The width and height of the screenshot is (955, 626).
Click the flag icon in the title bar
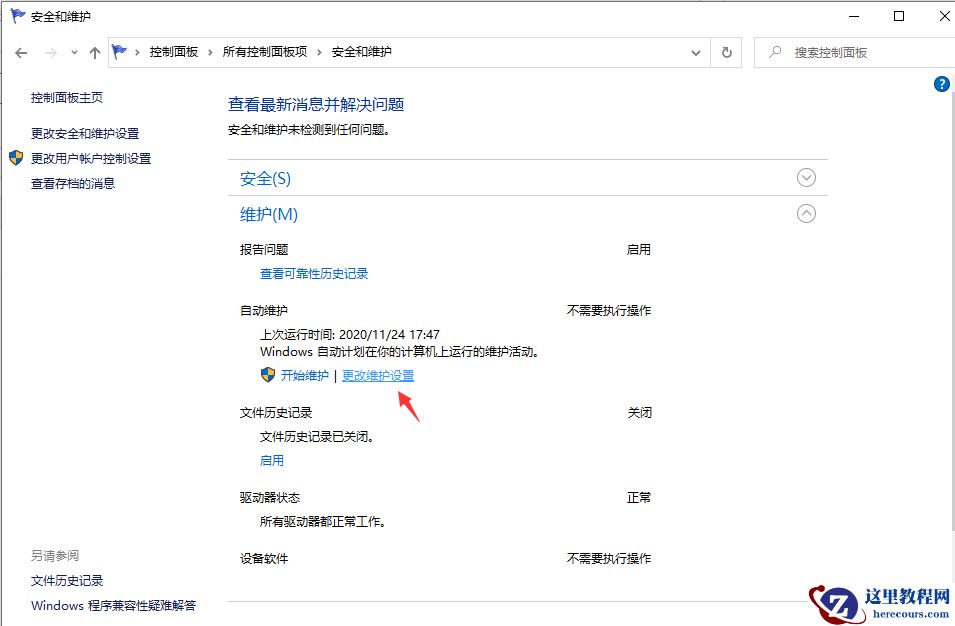[18, 16]
